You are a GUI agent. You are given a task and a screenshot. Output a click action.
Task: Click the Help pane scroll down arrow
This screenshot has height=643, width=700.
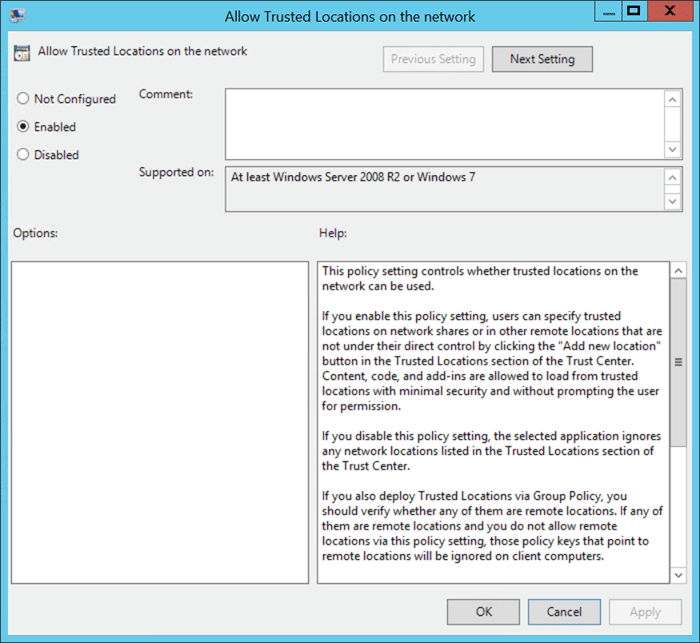679,575
